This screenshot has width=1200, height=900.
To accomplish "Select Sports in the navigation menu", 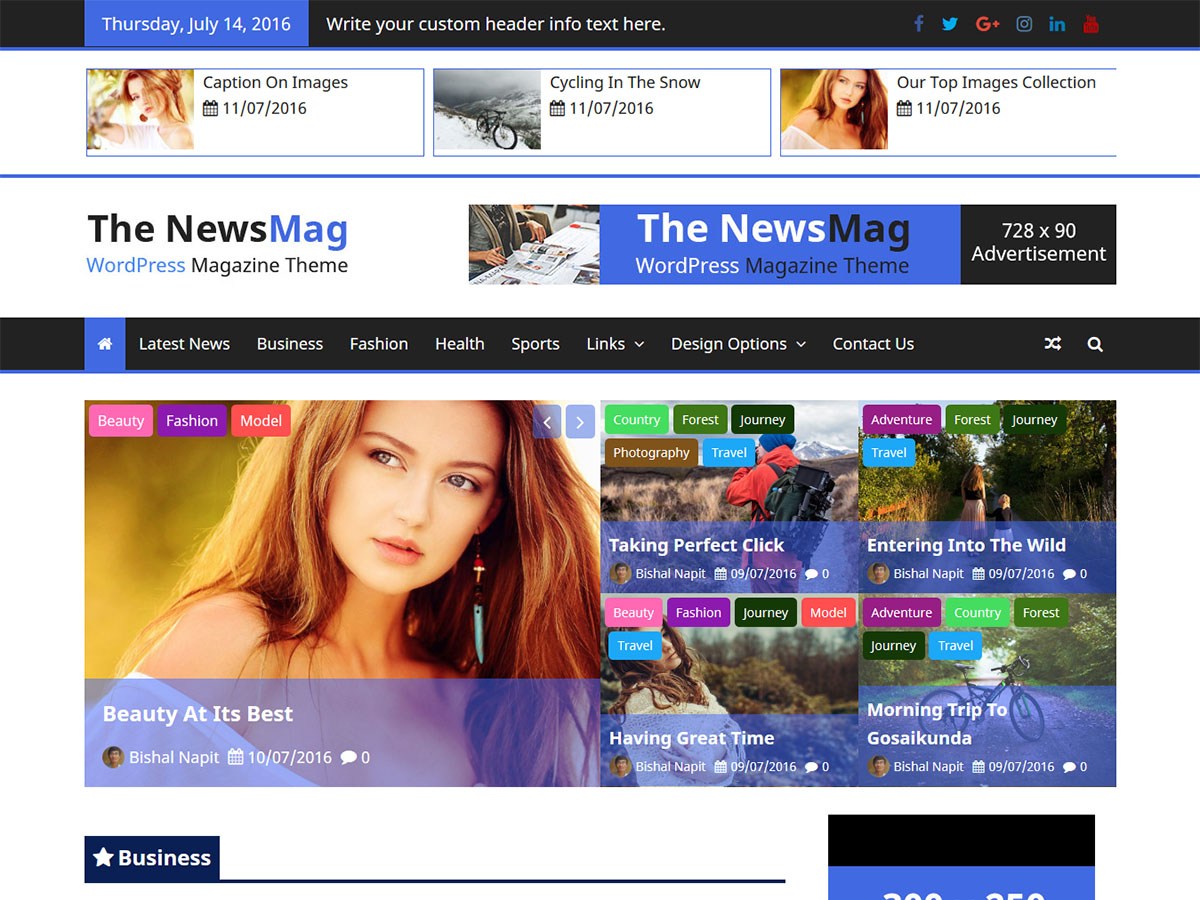I will [x=535, y=344].
